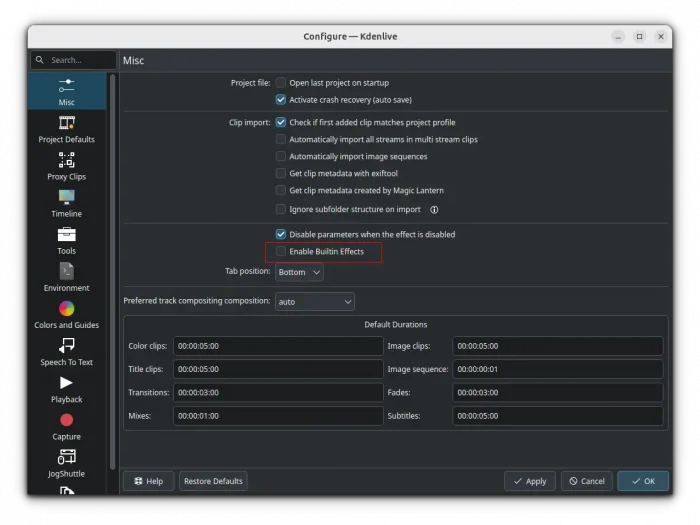The width and height of the screenshot is (700, 525).
Task: Open Preferred track compositing composition dropdown
Action: pos(315,302)
